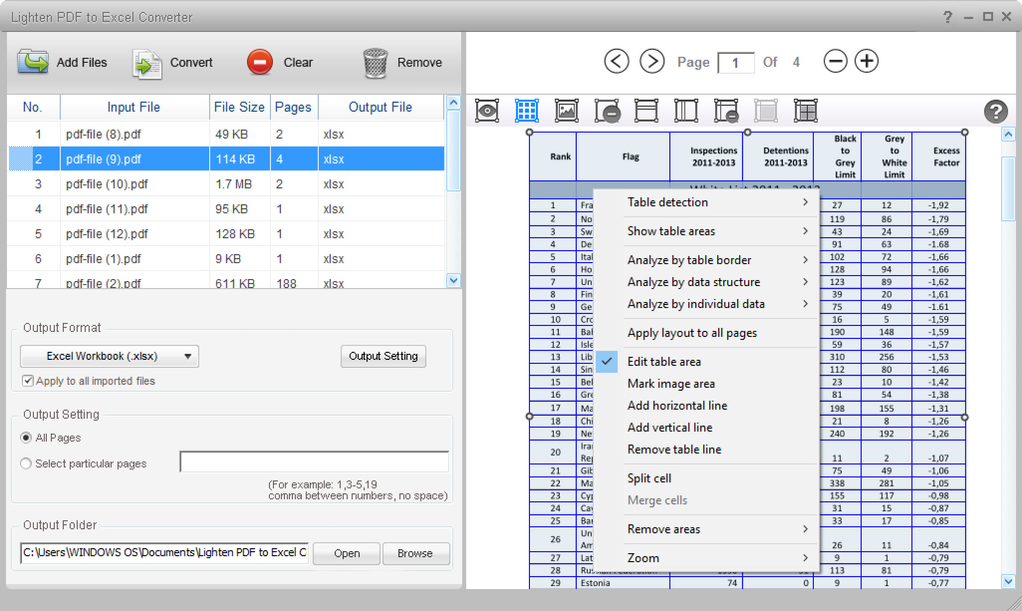This screenshot has width=1022, height=611.
Task: Choose Add horizontal line menu item
Action: (x=707, y=406)
